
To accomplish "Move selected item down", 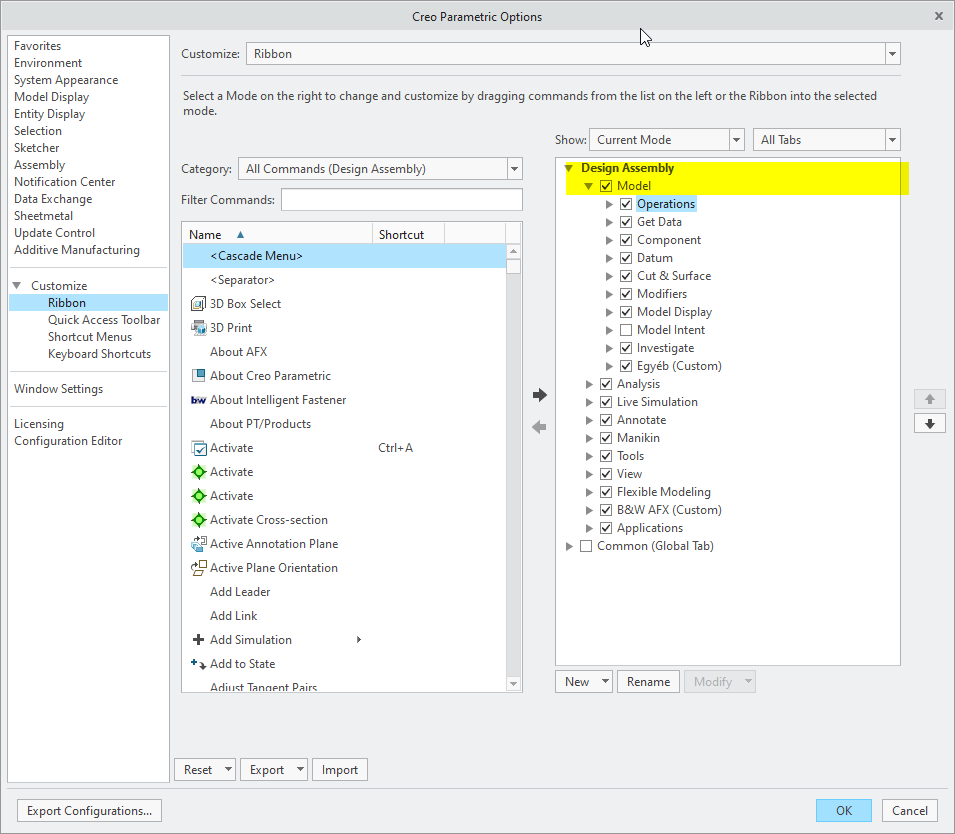I will click(929, 423).
